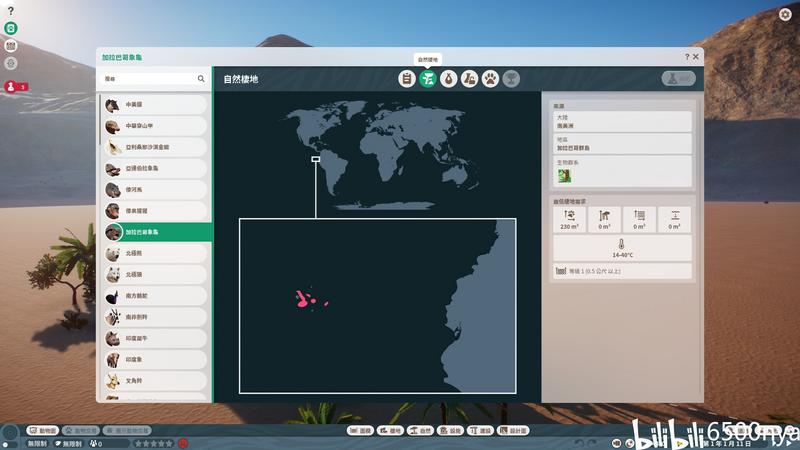
Task: Open the 自然 nature build button
Action: [x=420, y=431]
